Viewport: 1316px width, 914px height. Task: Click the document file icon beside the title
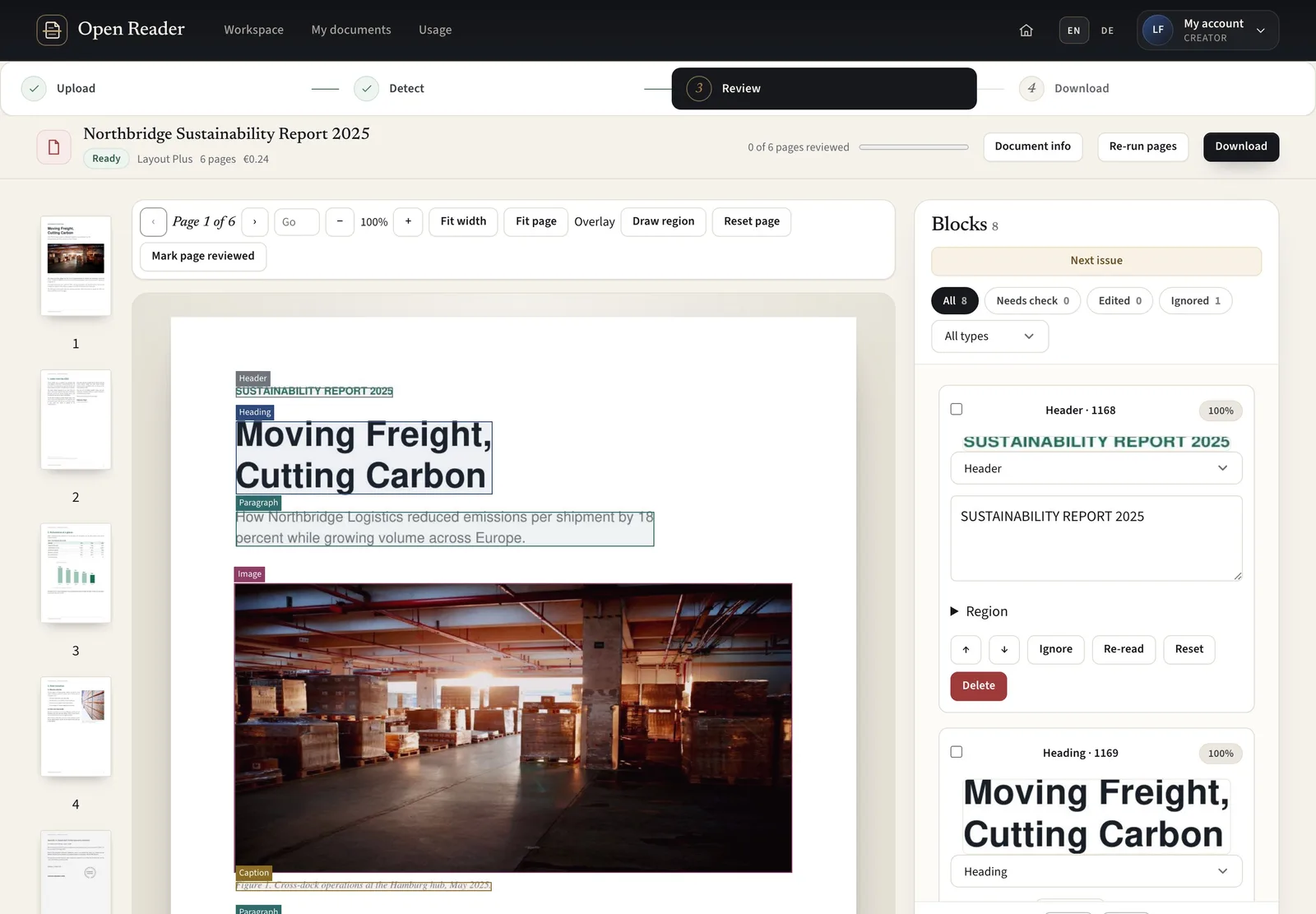[x=53, y=147]
